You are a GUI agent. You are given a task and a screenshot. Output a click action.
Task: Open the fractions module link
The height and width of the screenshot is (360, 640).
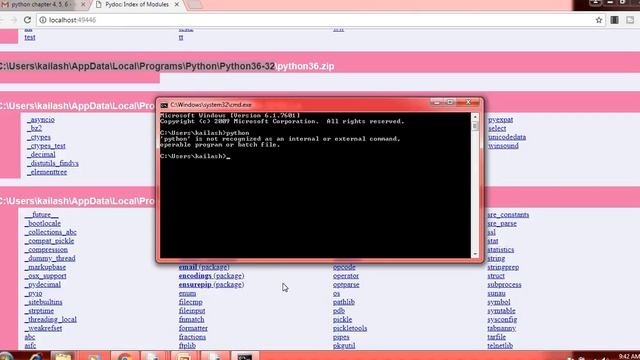(x=192, y=337)
